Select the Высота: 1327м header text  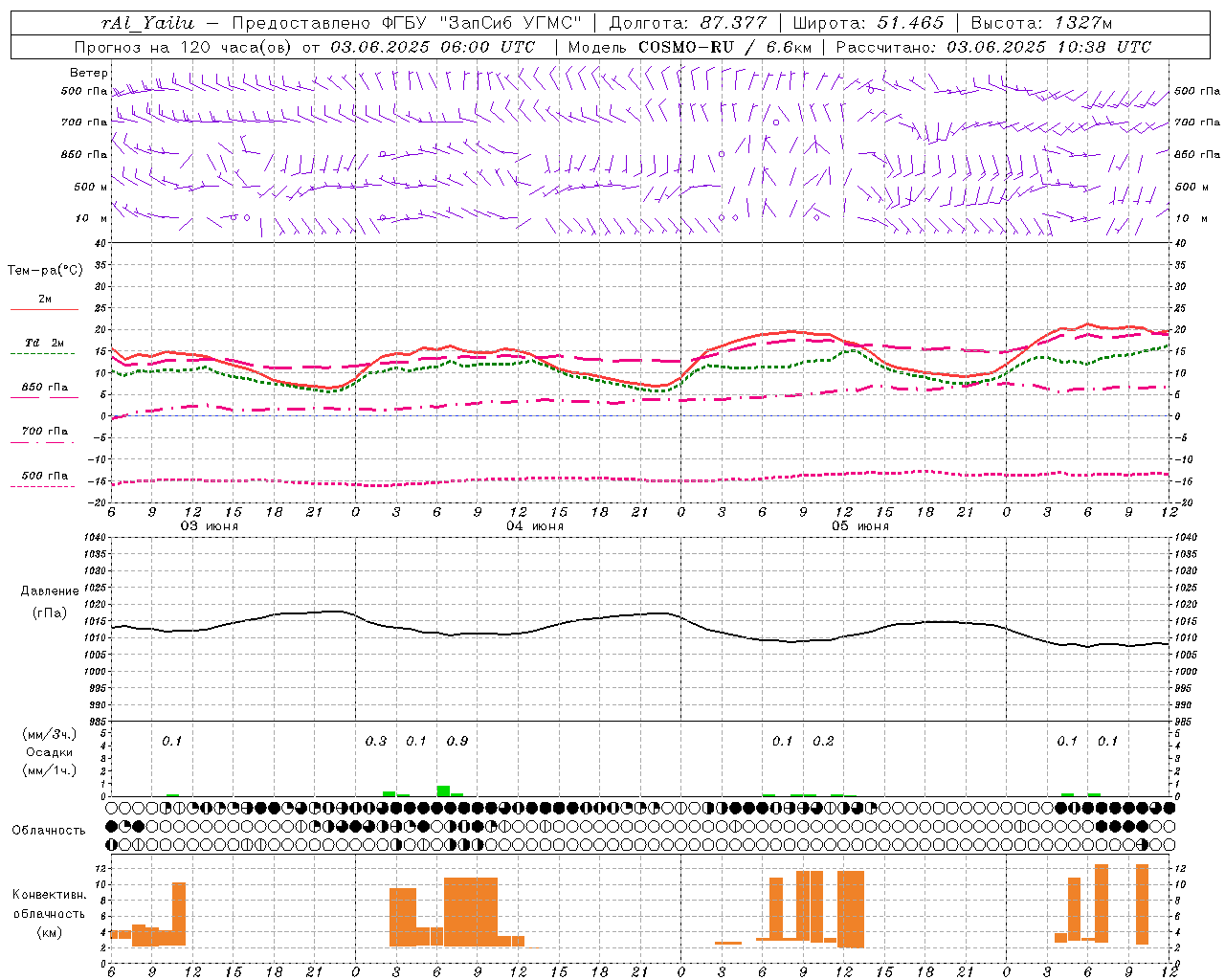tap(1041, 23)
